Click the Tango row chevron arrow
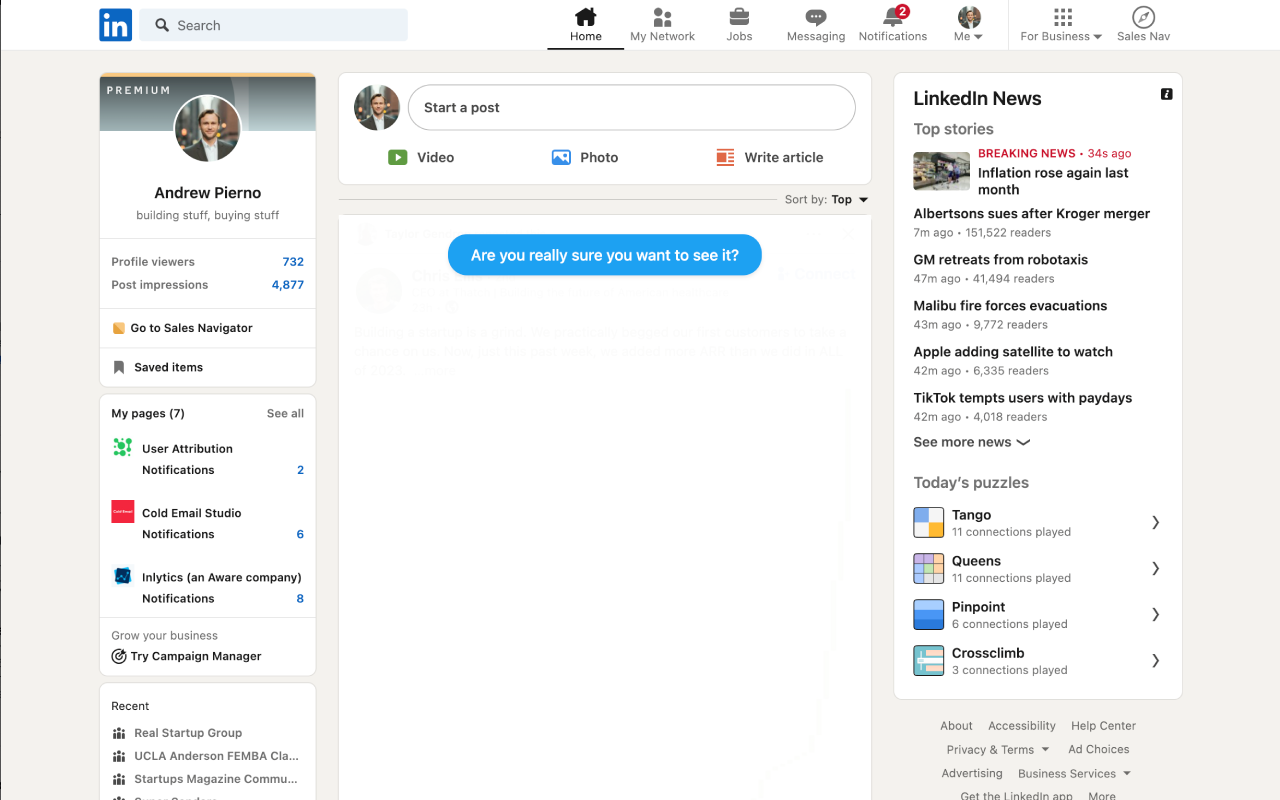The height and width of the screenshot is (800, 1280). (x=1156, y=522)
